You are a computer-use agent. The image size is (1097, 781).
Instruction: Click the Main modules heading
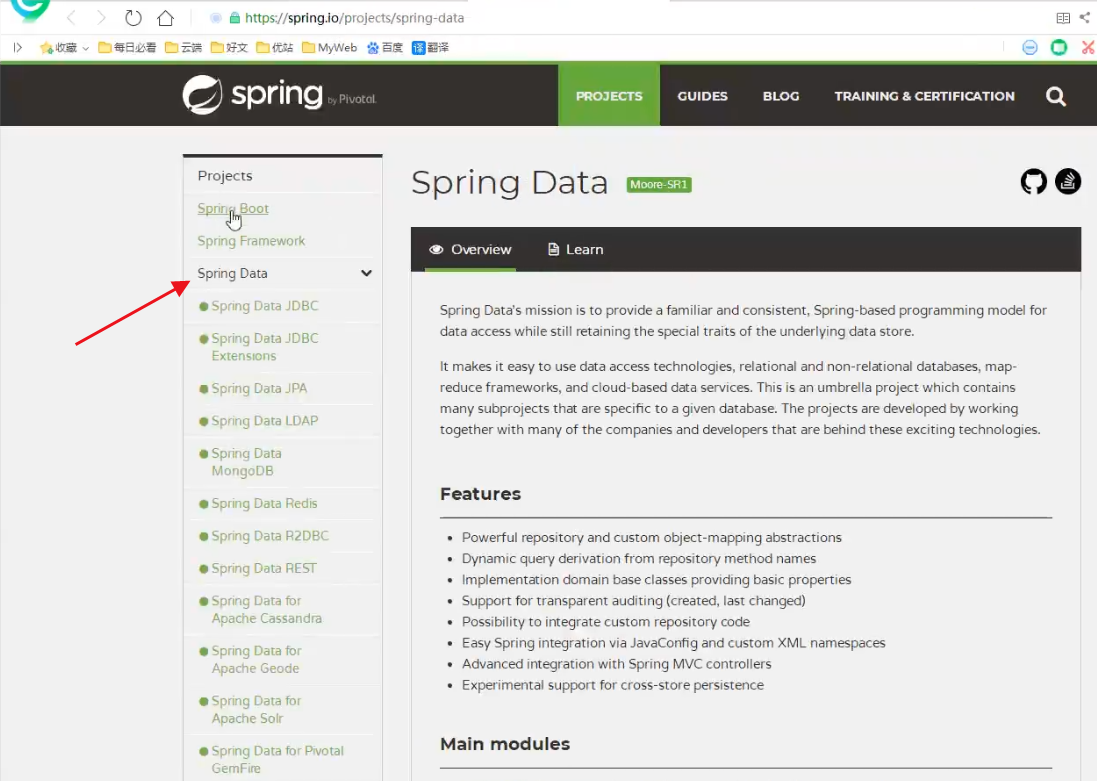point(504,744)
